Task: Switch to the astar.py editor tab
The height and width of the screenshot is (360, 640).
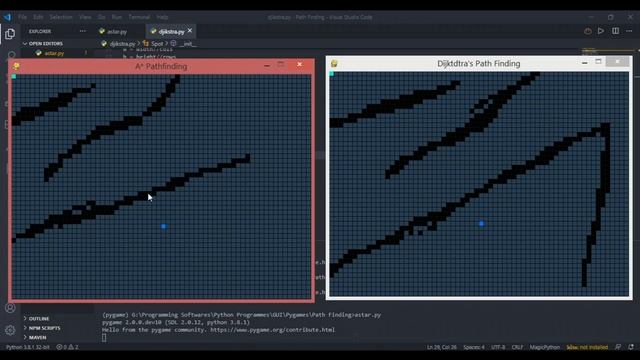Action: tap(118, 31)
